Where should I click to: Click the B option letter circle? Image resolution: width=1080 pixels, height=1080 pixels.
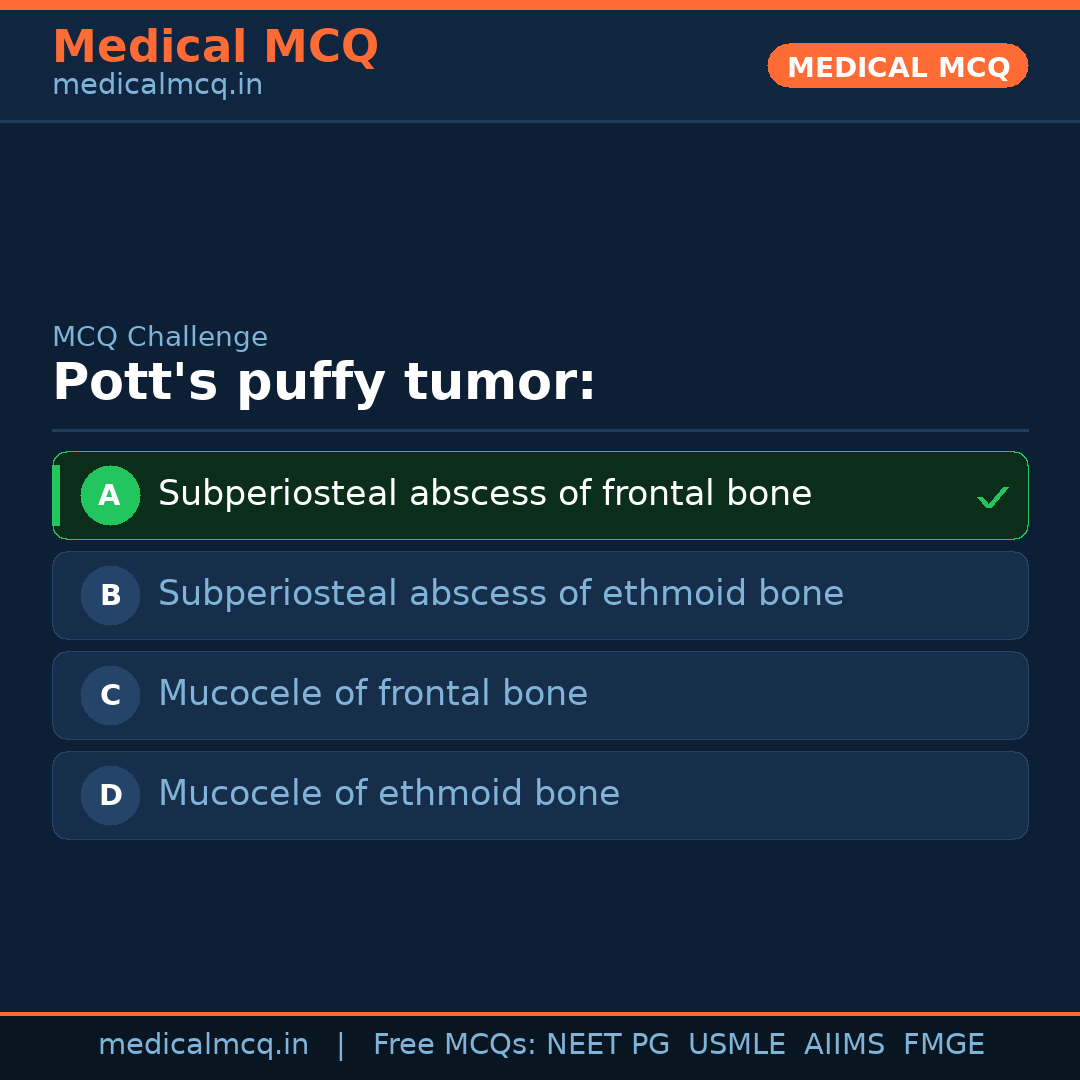pos(110,595)
